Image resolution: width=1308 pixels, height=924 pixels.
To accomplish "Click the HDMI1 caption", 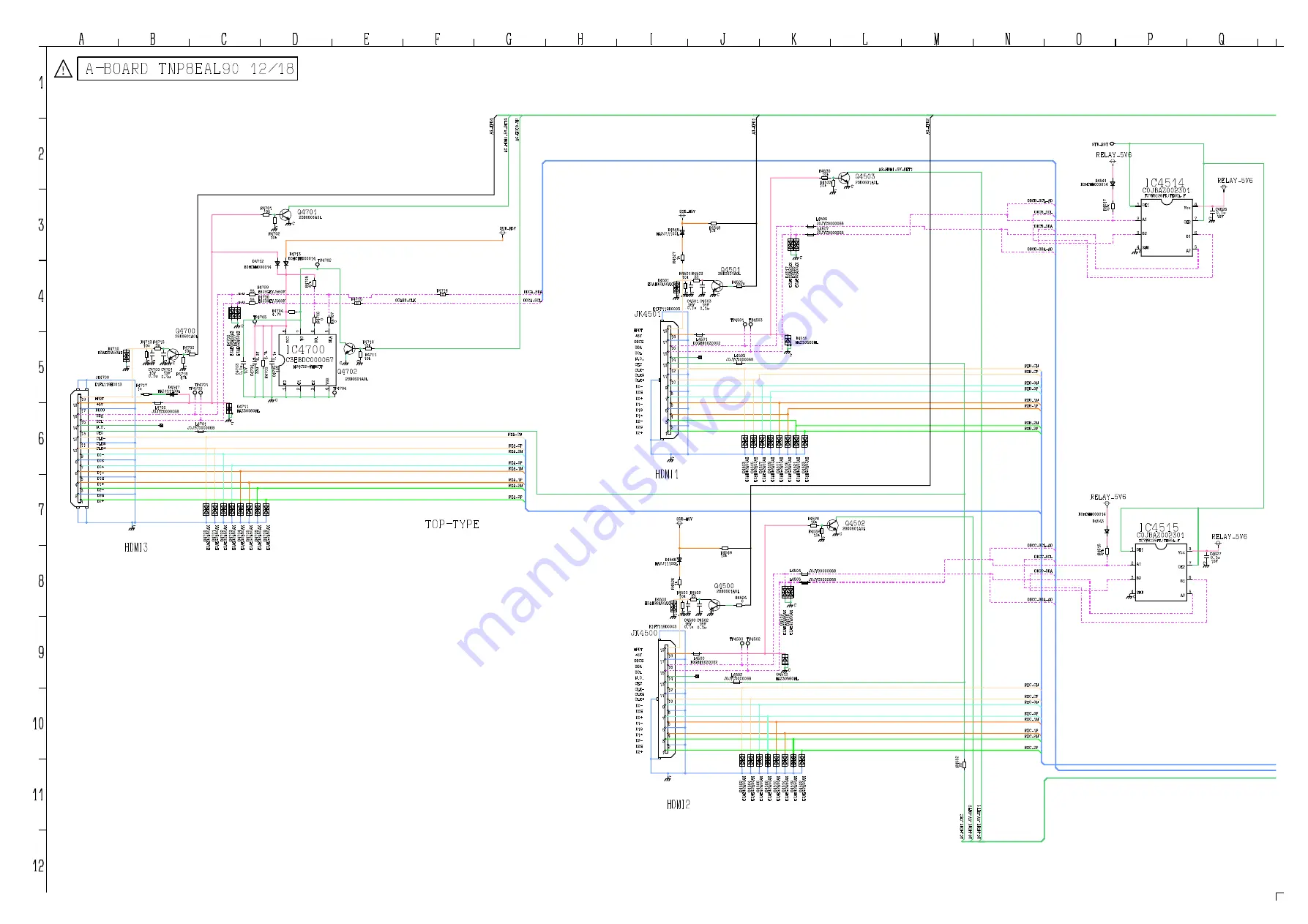I will click(667, 474).
